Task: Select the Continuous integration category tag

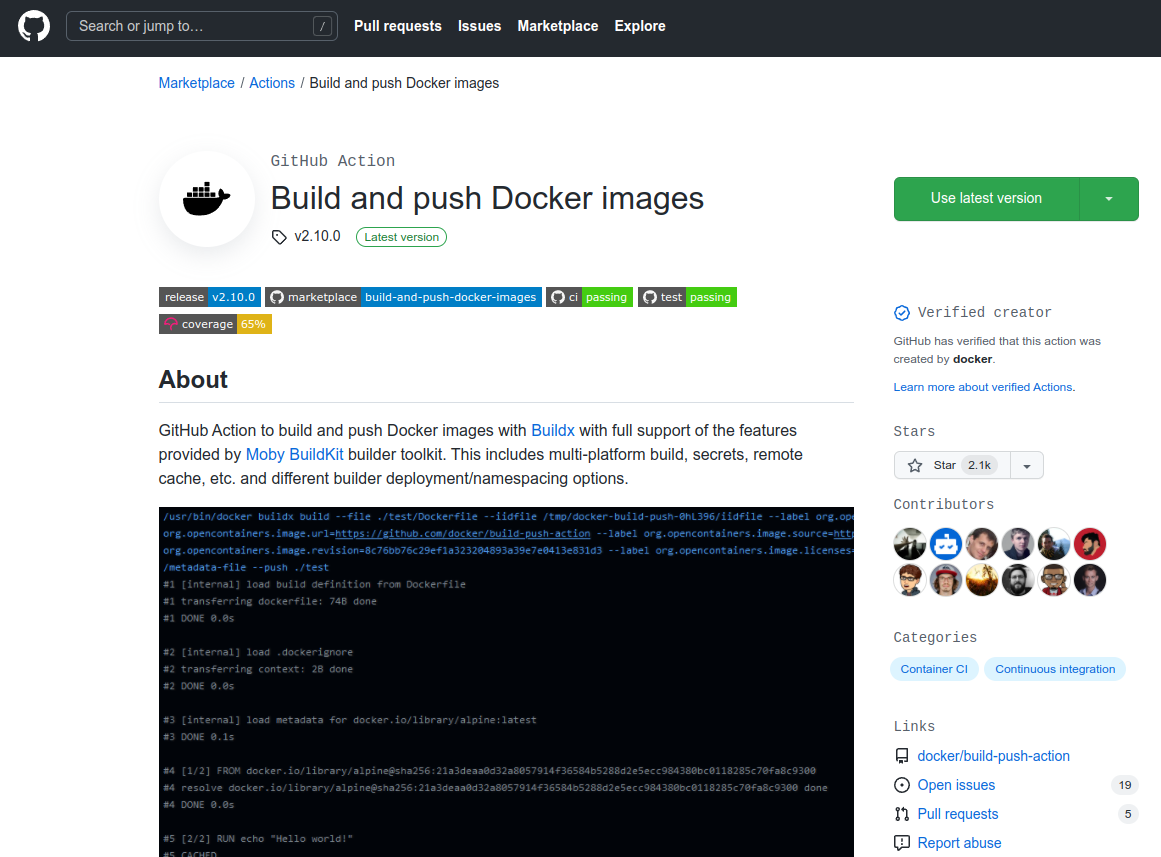Action: pos(1054,669)
